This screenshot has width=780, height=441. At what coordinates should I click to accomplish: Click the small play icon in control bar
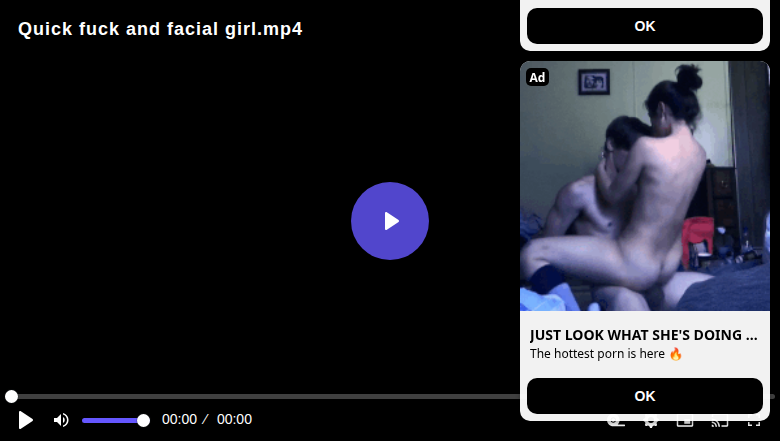coord(26,420)
